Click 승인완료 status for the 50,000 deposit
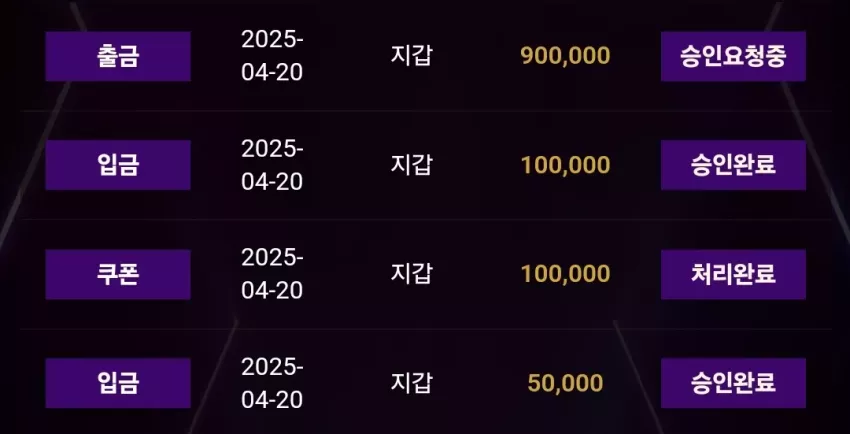Screen dimensions: 850x434 pyautogui.click(x=733, y=383)
